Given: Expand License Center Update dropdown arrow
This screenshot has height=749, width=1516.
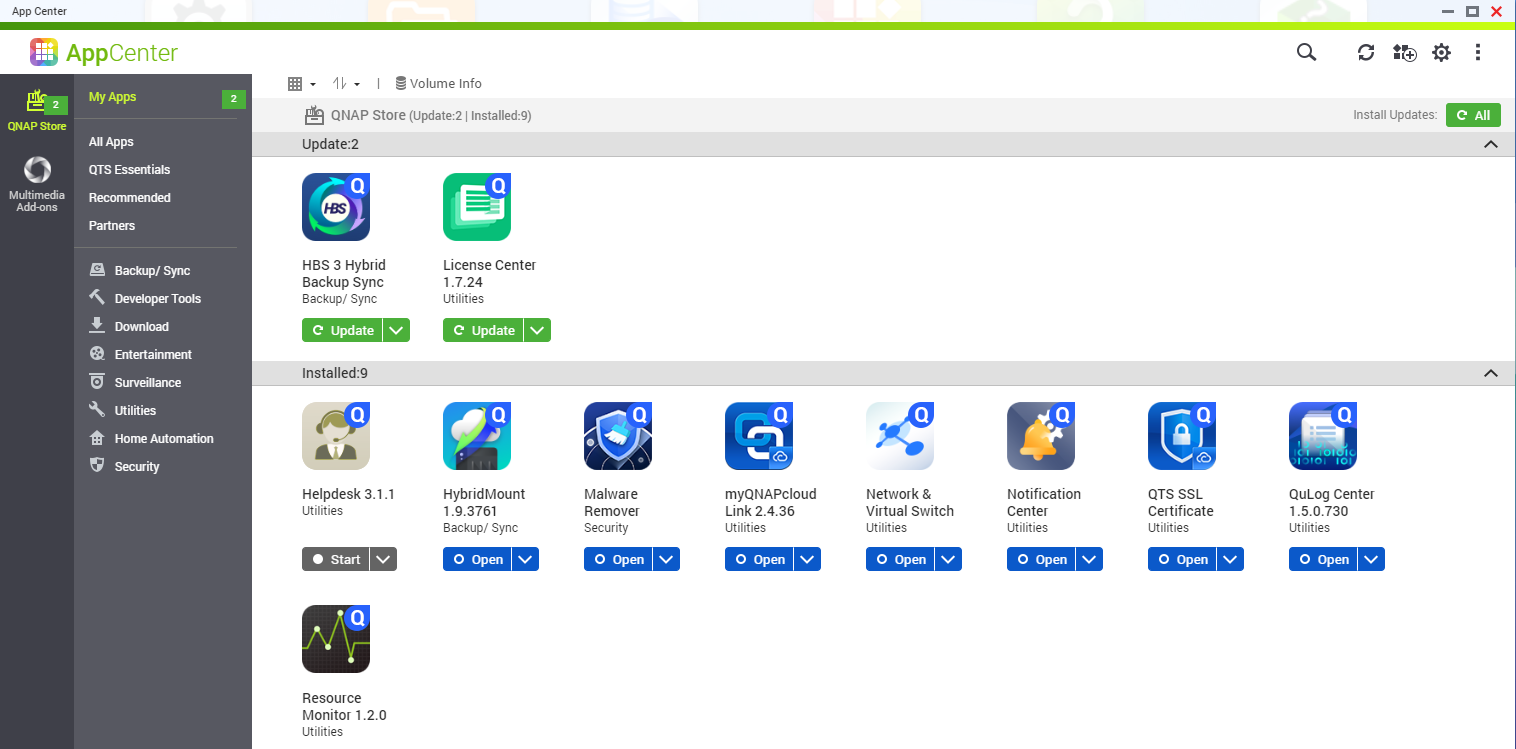Looking at the screenshot, I should coord(537,330).
